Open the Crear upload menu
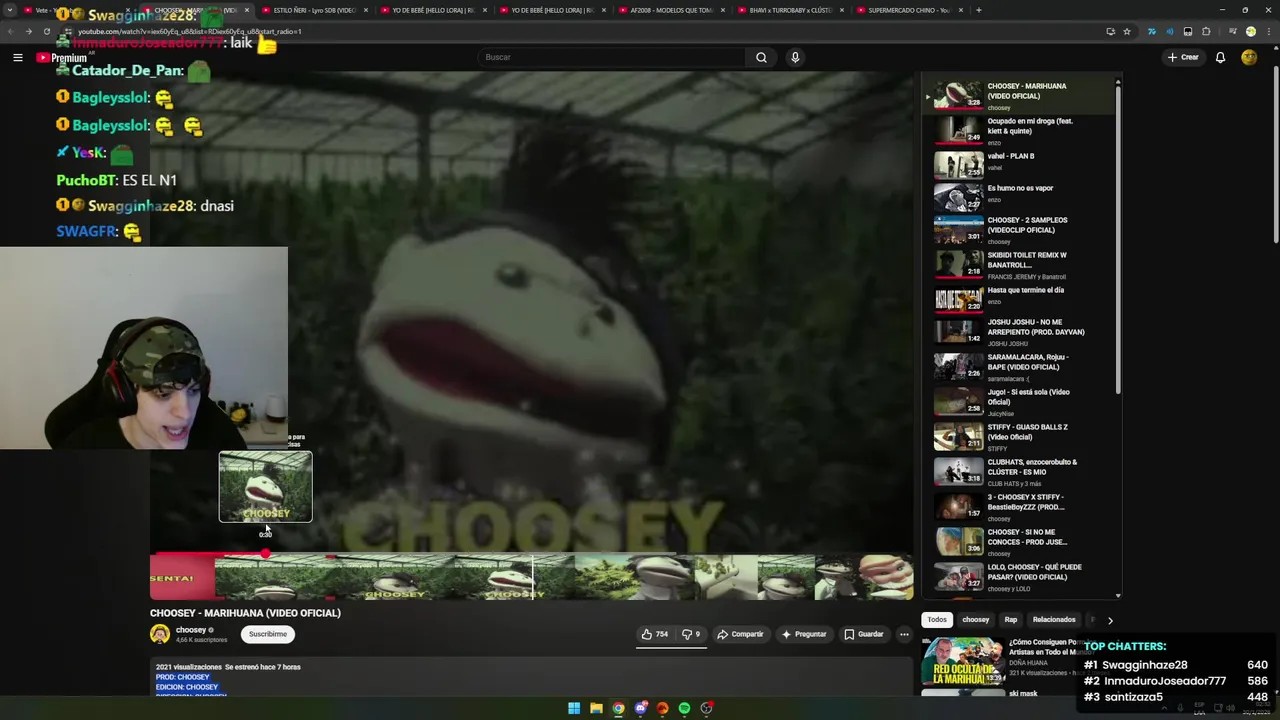This screenshot has width=1280, height=720. (x=1182, y=57)
